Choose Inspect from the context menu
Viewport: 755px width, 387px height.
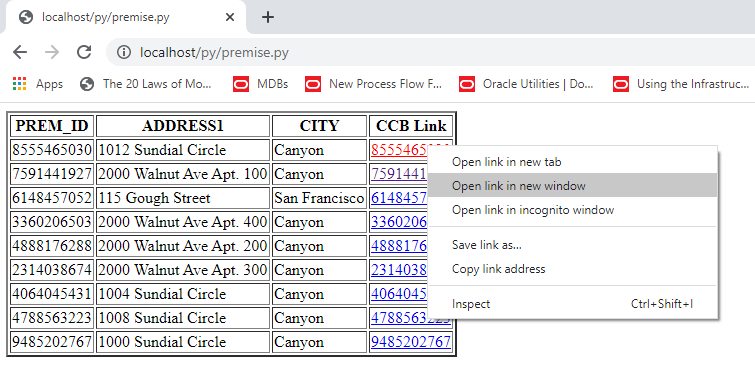click(x=573, y=304)
